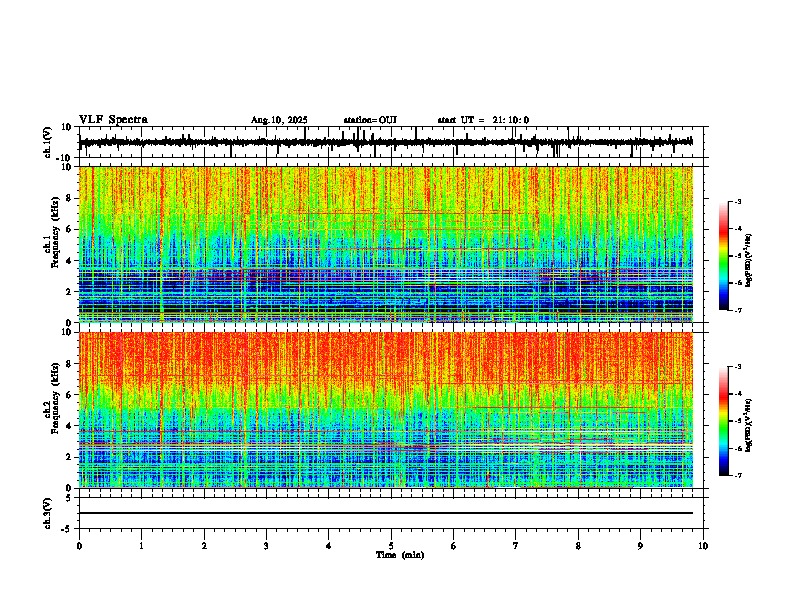Screen dimensions: 792x612
Task: Click the "9" tick label on time axis
Action: coord(640,546)
